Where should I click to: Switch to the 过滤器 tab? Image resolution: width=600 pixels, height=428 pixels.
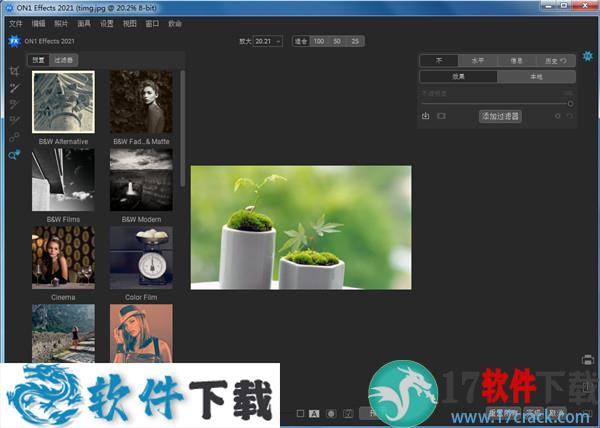(x=64, y=60)
